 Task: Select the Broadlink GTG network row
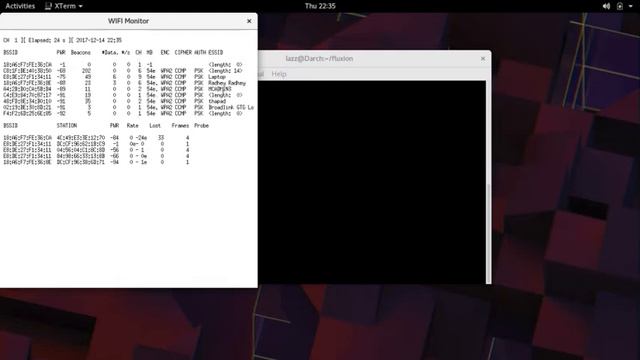128,107
